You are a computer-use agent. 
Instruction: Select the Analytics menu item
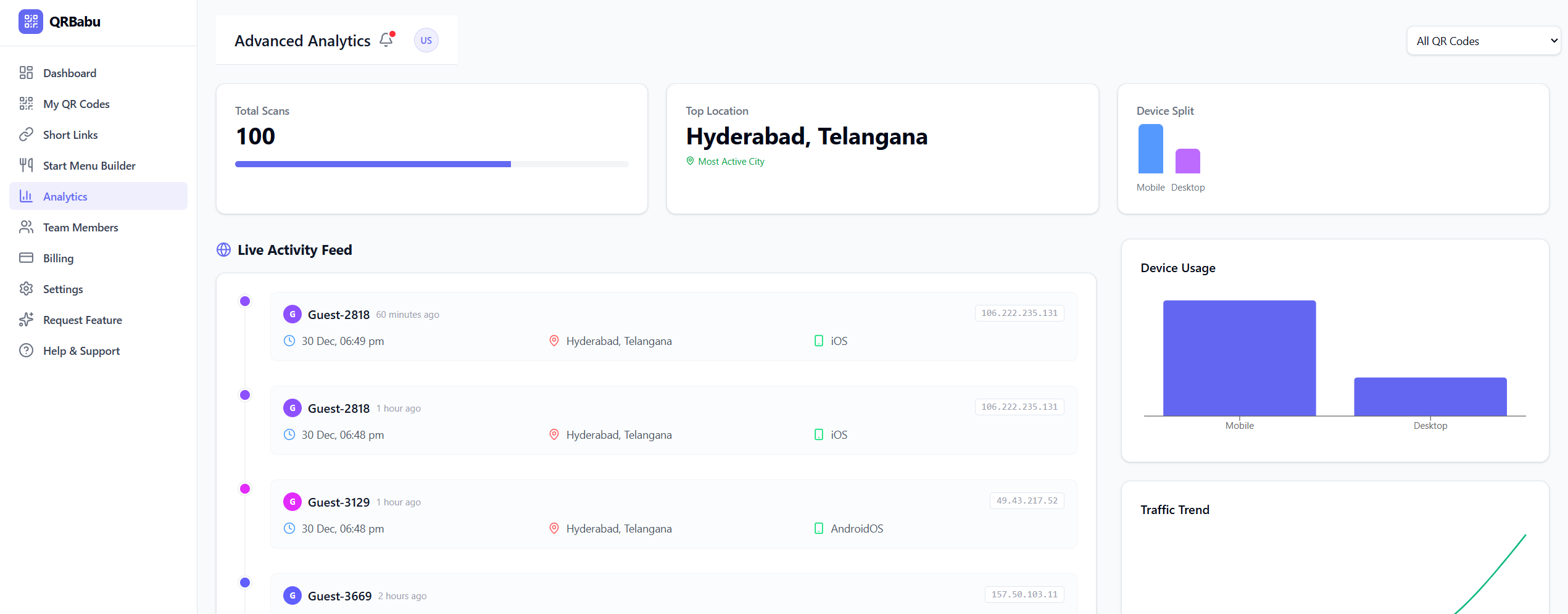click(99, 196)
